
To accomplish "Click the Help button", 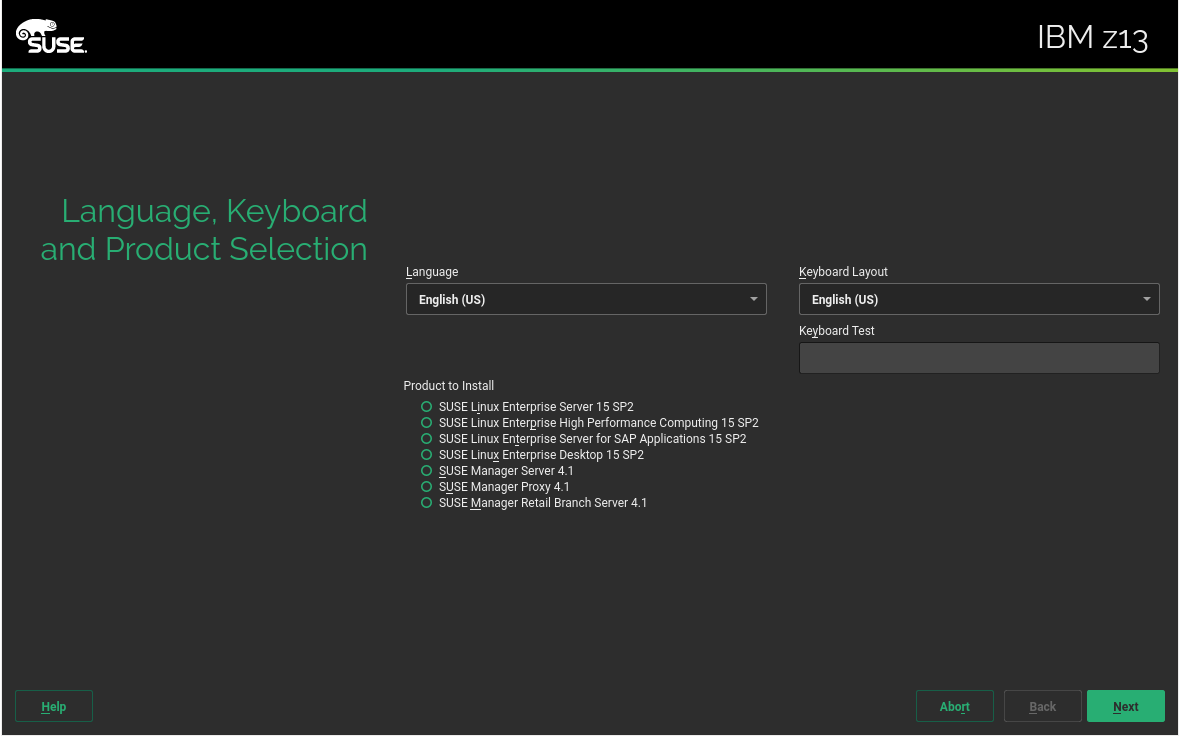I will click(53, 706).
